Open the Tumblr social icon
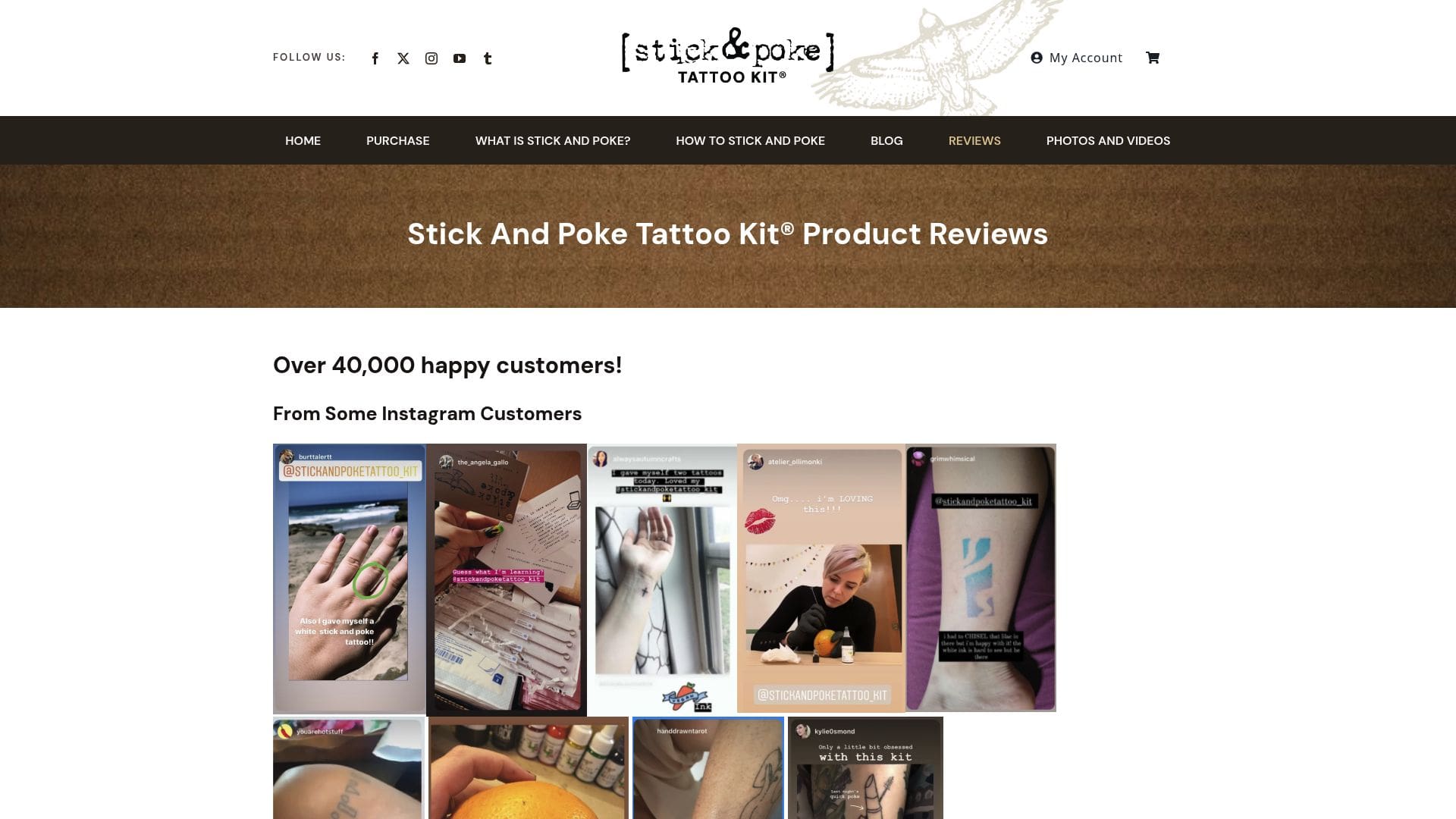Image resolution: width=1456 pixels, height=819 pixels. [488, 58]
